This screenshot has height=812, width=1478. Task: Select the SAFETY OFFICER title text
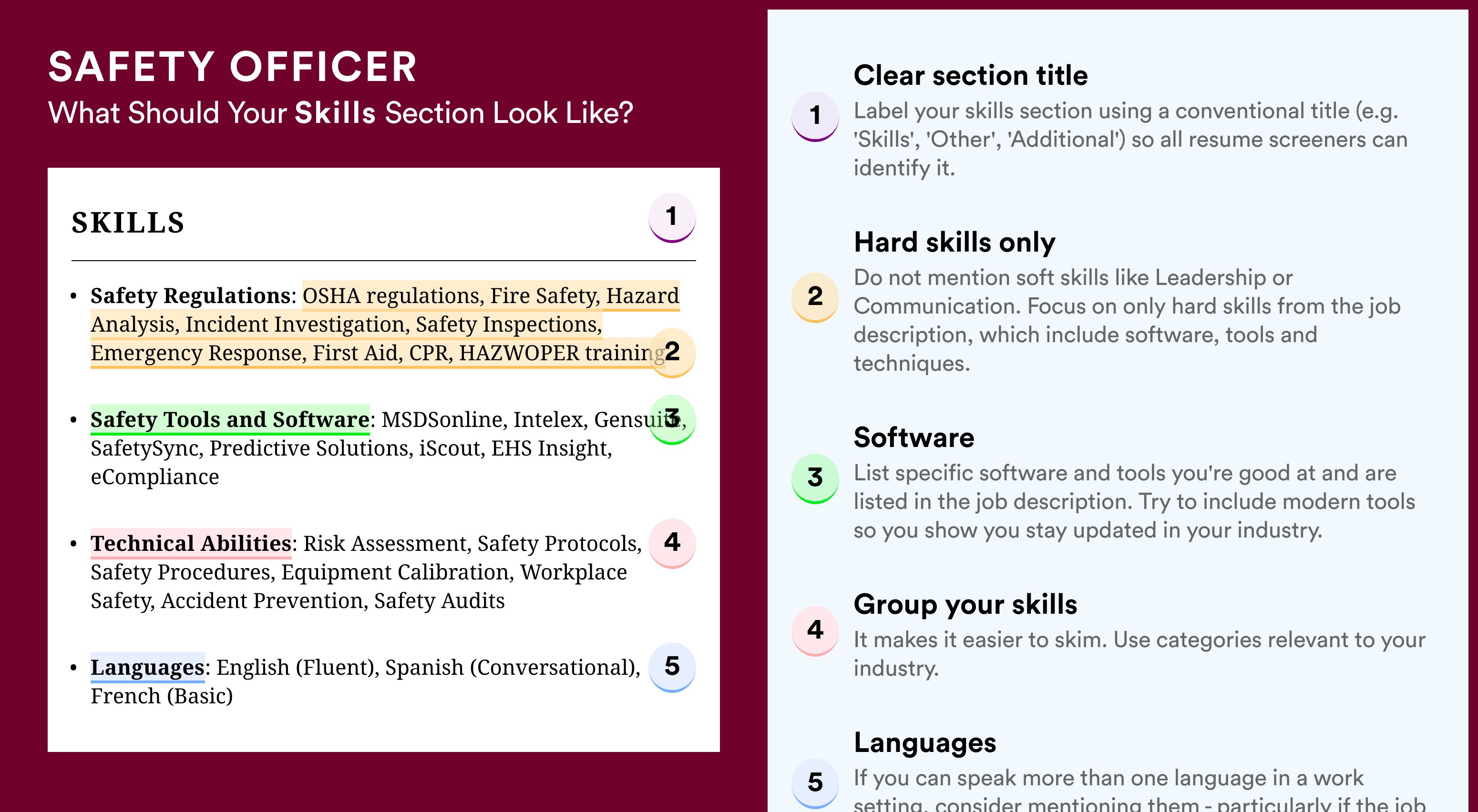pyautogui.click(x=232, y=67)
